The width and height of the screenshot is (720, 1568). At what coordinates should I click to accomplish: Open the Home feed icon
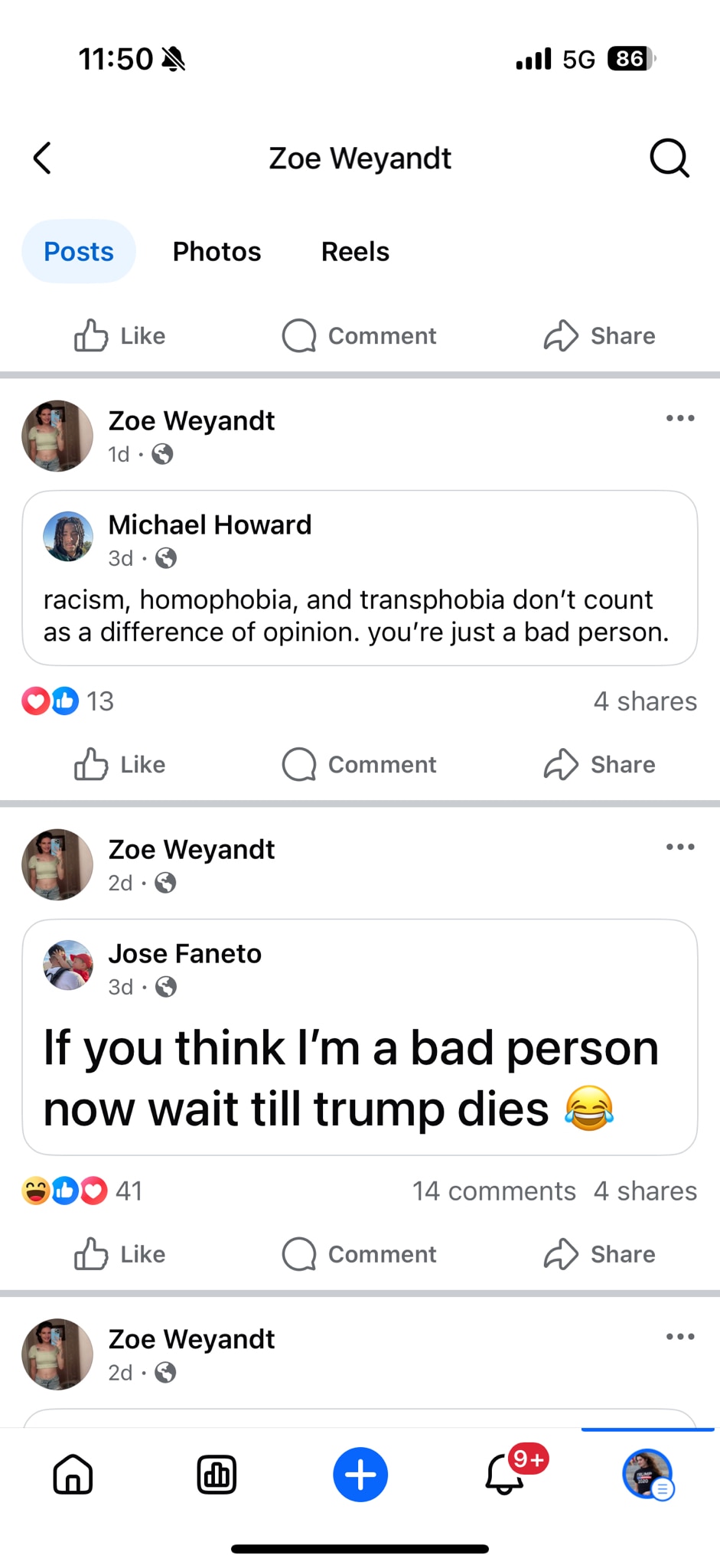pos(73,1475)
